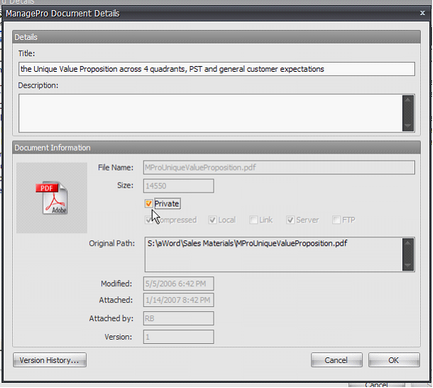The height and width of the screenshot is (388, 433).
Task: Click the Attached by: label
Action: [111, 318]
